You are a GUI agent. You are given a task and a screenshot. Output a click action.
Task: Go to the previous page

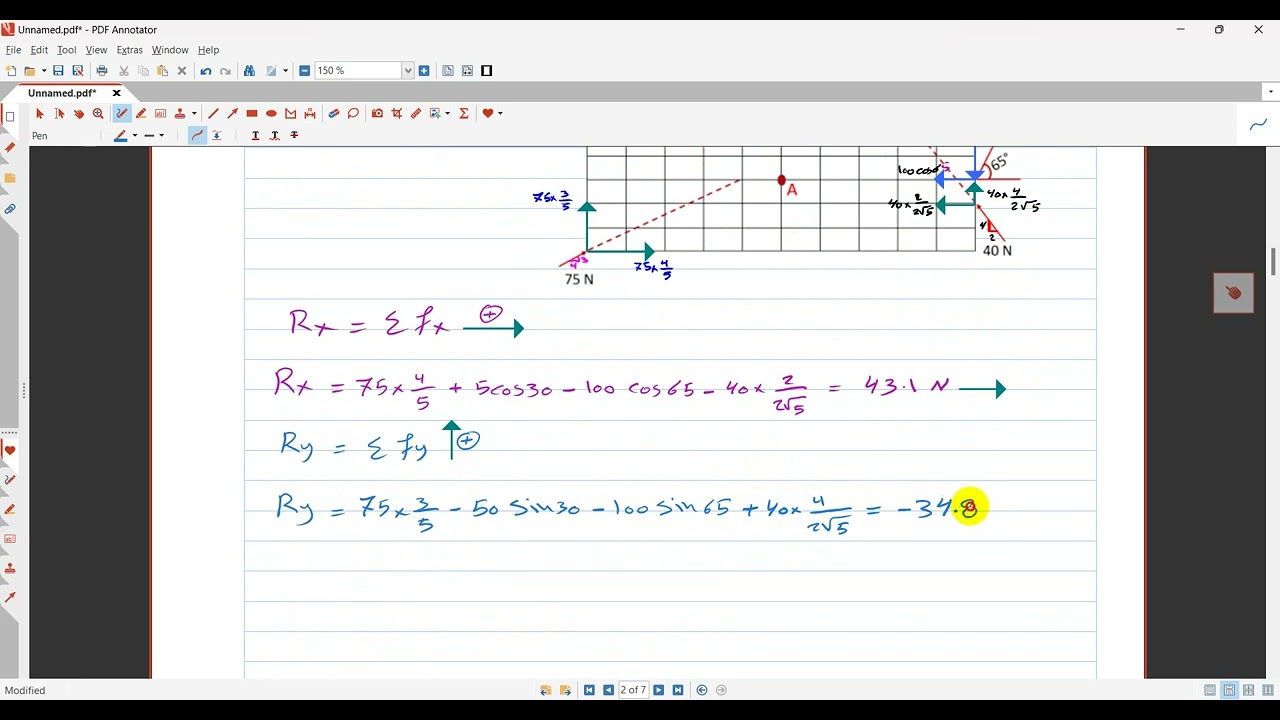pos(608,690)
